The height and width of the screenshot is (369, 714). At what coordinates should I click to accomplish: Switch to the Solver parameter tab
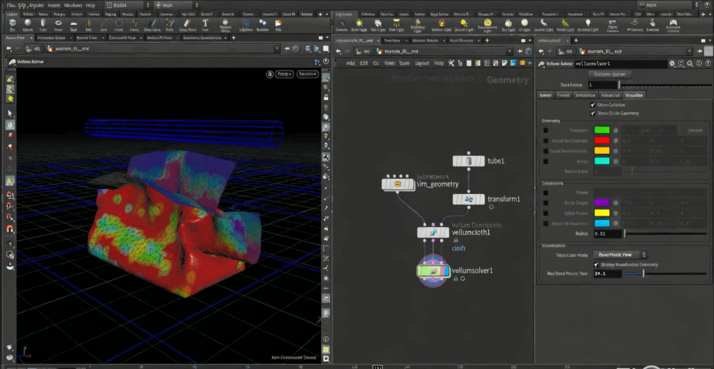546,95
